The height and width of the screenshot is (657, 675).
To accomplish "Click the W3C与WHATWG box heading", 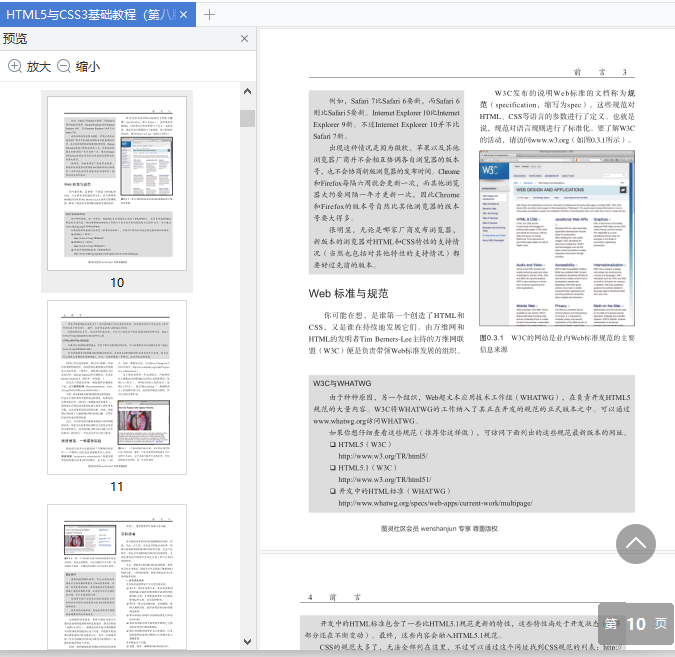I will click(x=342, y=383).
